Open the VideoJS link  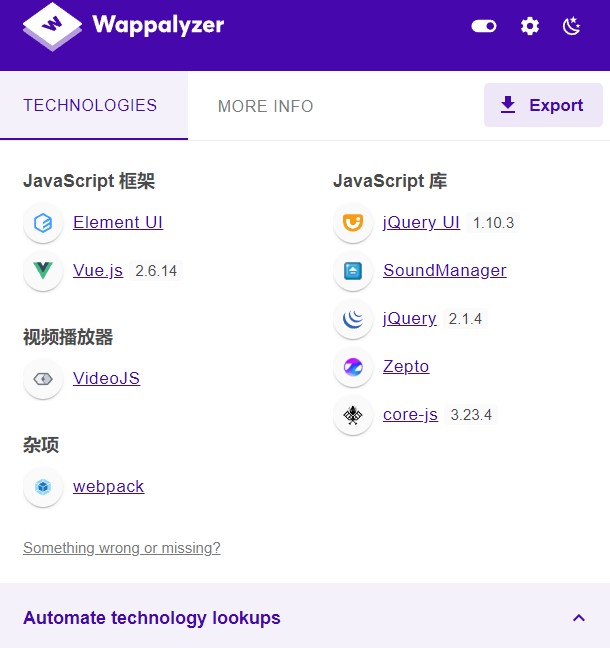click(x=106, y=378)
